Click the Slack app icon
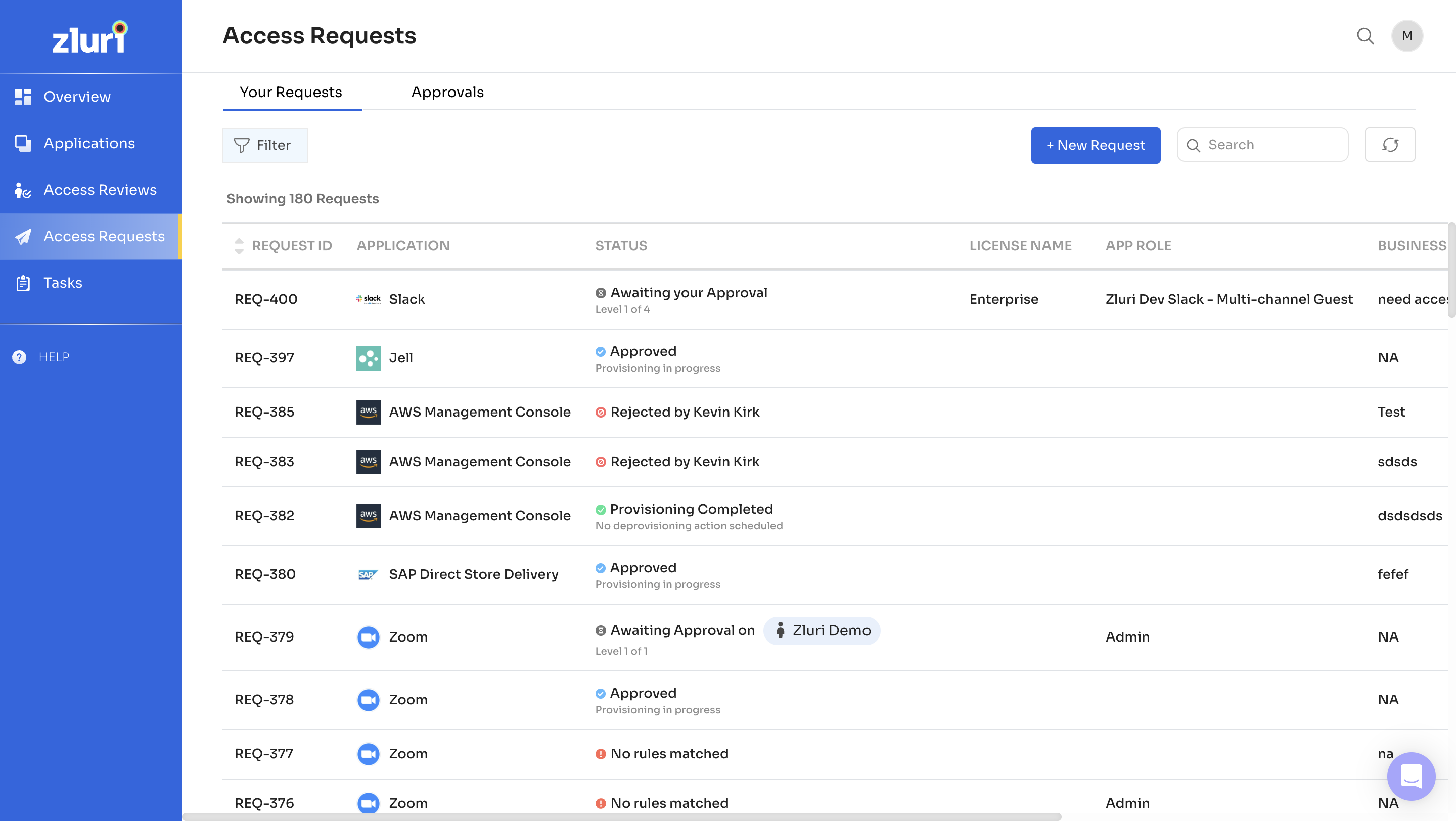 click(369, 299)
